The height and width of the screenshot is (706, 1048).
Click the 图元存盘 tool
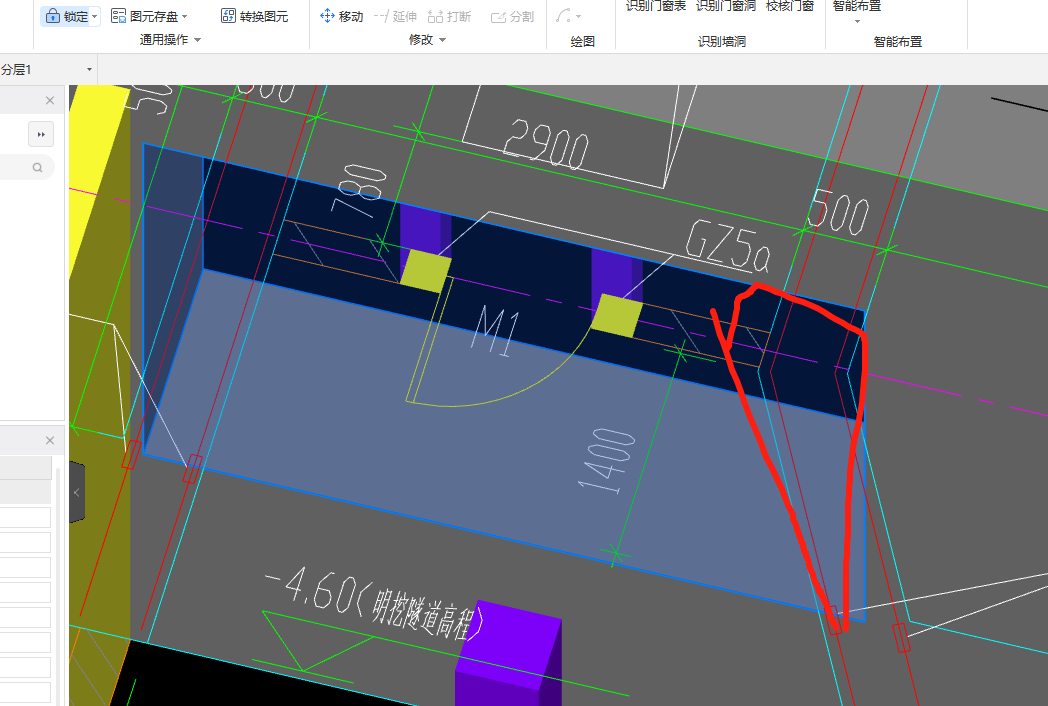[145, 16]
